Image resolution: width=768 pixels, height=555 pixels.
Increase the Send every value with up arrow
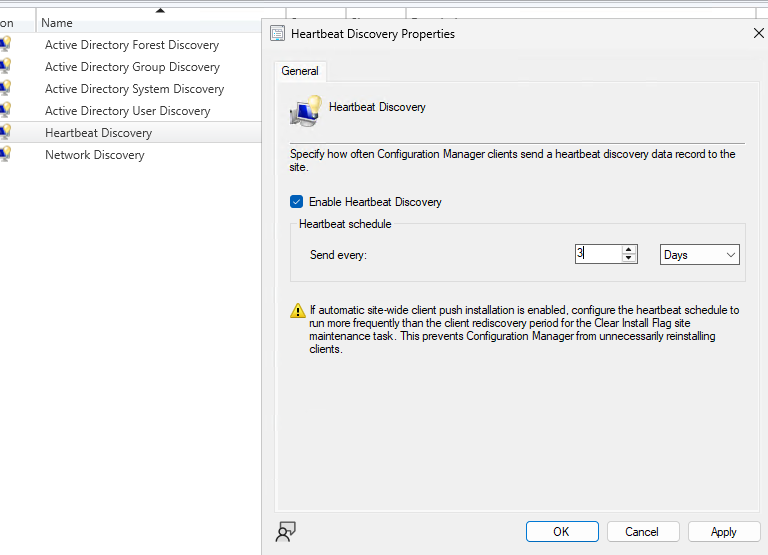(x=628, y=250)
